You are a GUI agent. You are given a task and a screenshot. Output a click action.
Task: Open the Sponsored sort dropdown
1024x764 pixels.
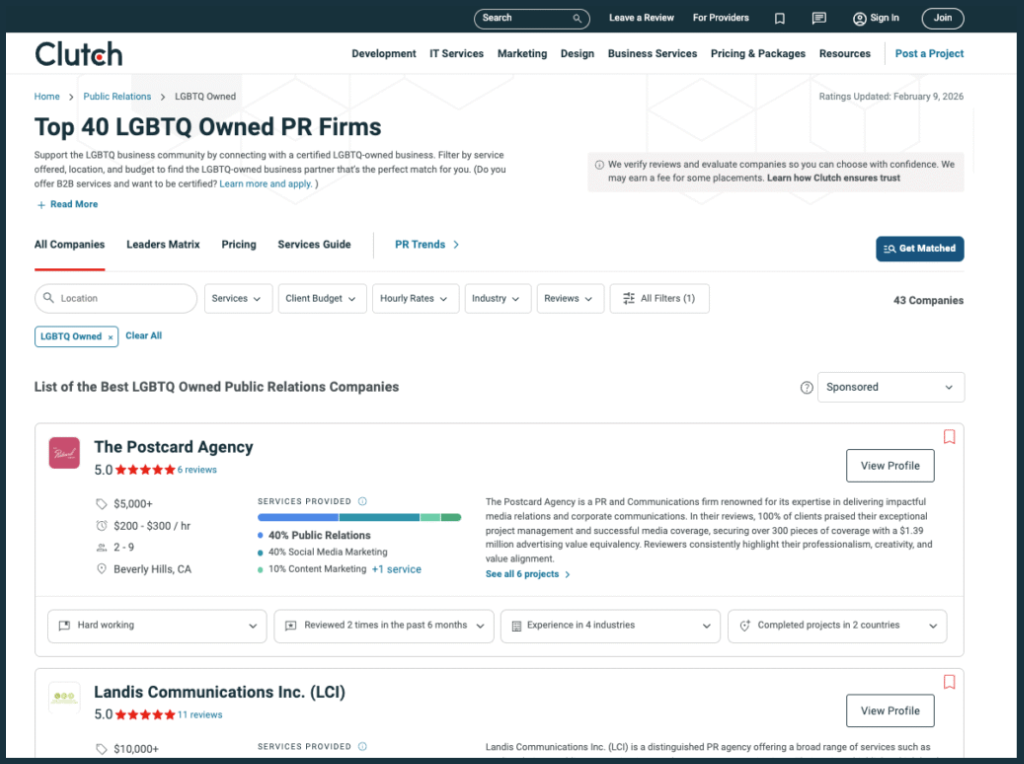(890, 387)
